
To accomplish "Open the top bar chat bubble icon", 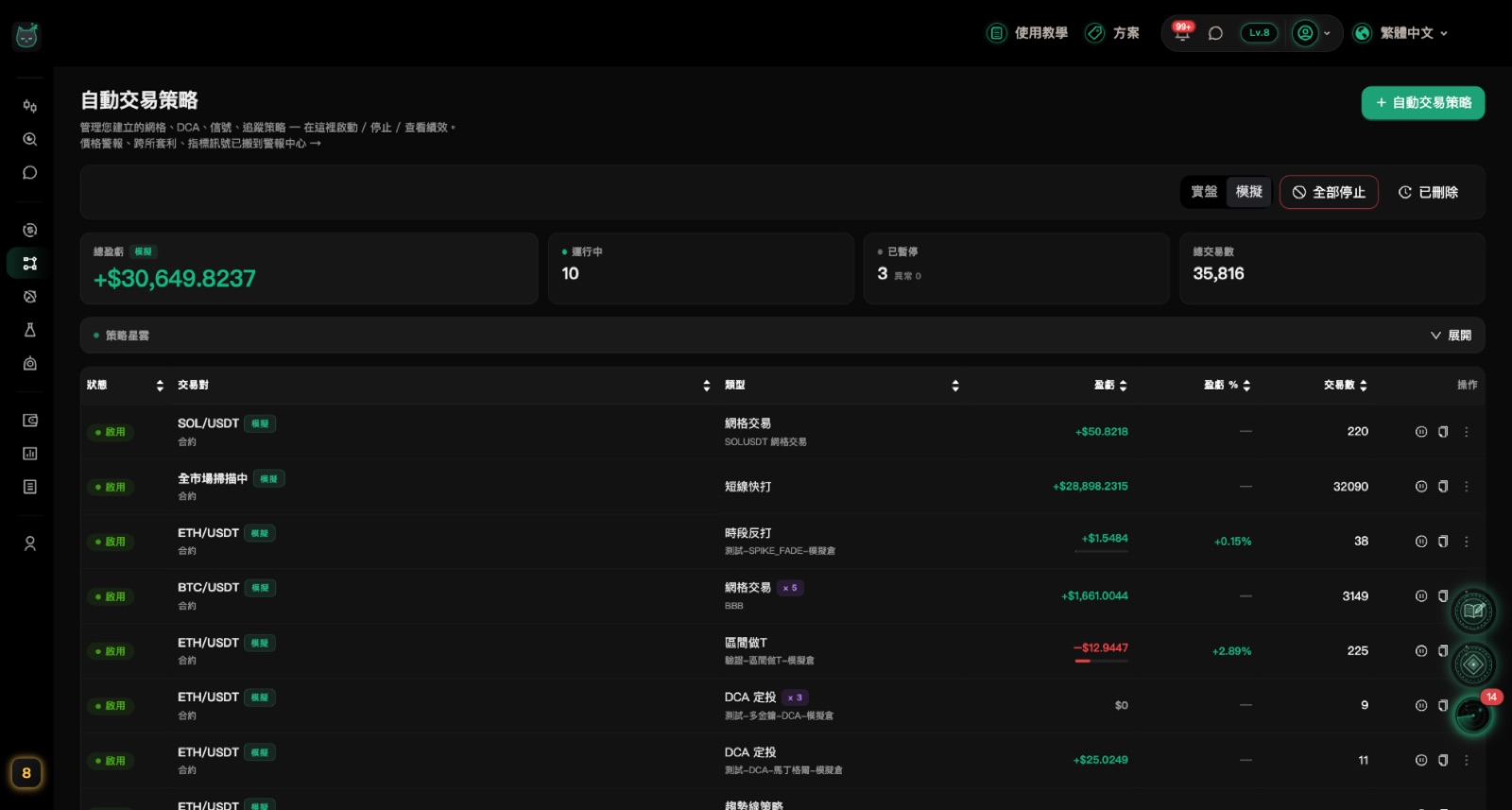I will click(1216, 33).
